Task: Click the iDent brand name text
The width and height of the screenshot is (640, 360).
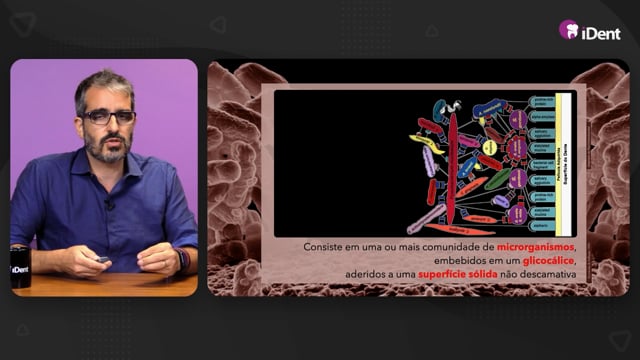Action: [601, 33]
